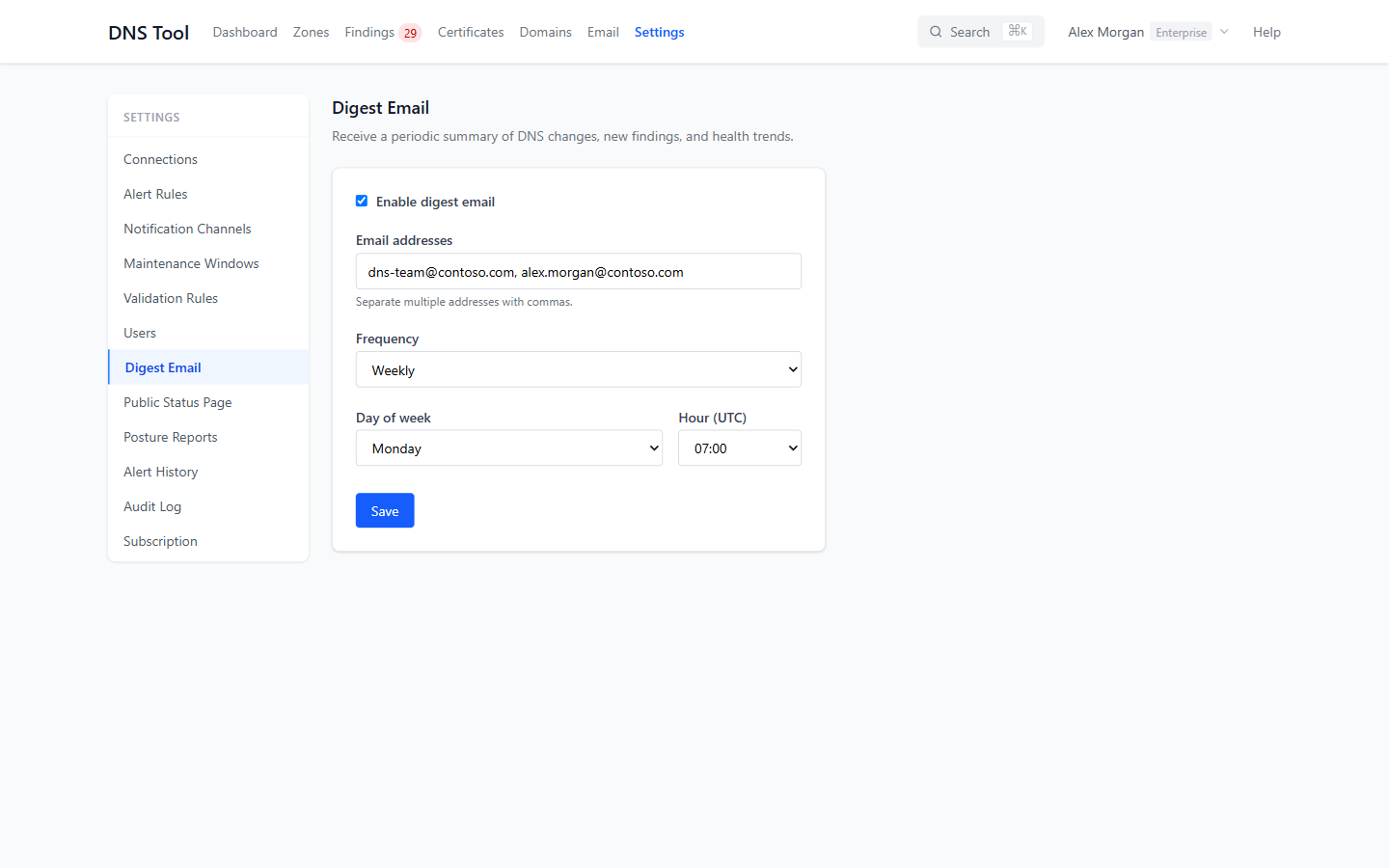
Task: Select Digest Email in the sidebar
Action: (x=208, y=367)
